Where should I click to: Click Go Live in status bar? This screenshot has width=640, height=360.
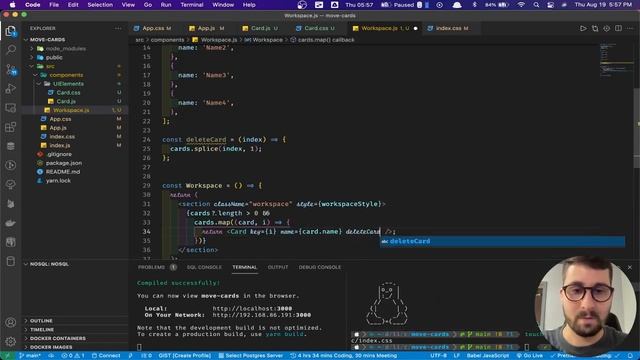[x=529, y=356]
